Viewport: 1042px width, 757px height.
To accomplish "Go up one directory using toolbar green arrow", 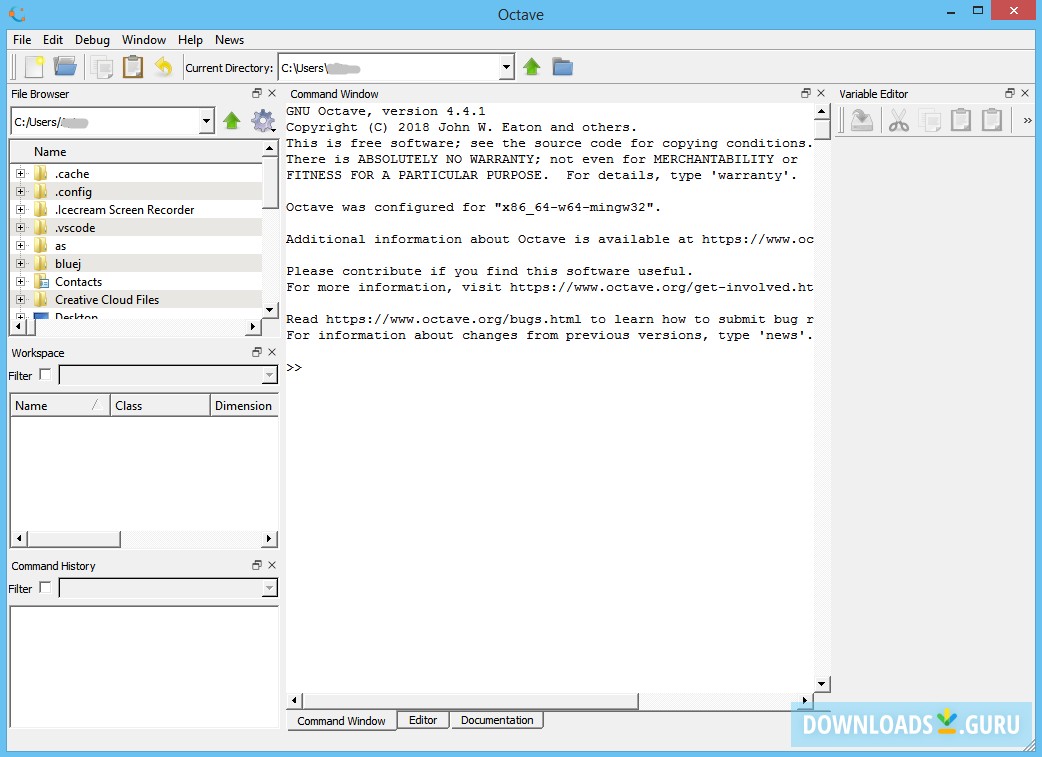I will click(x=532, y=67).
